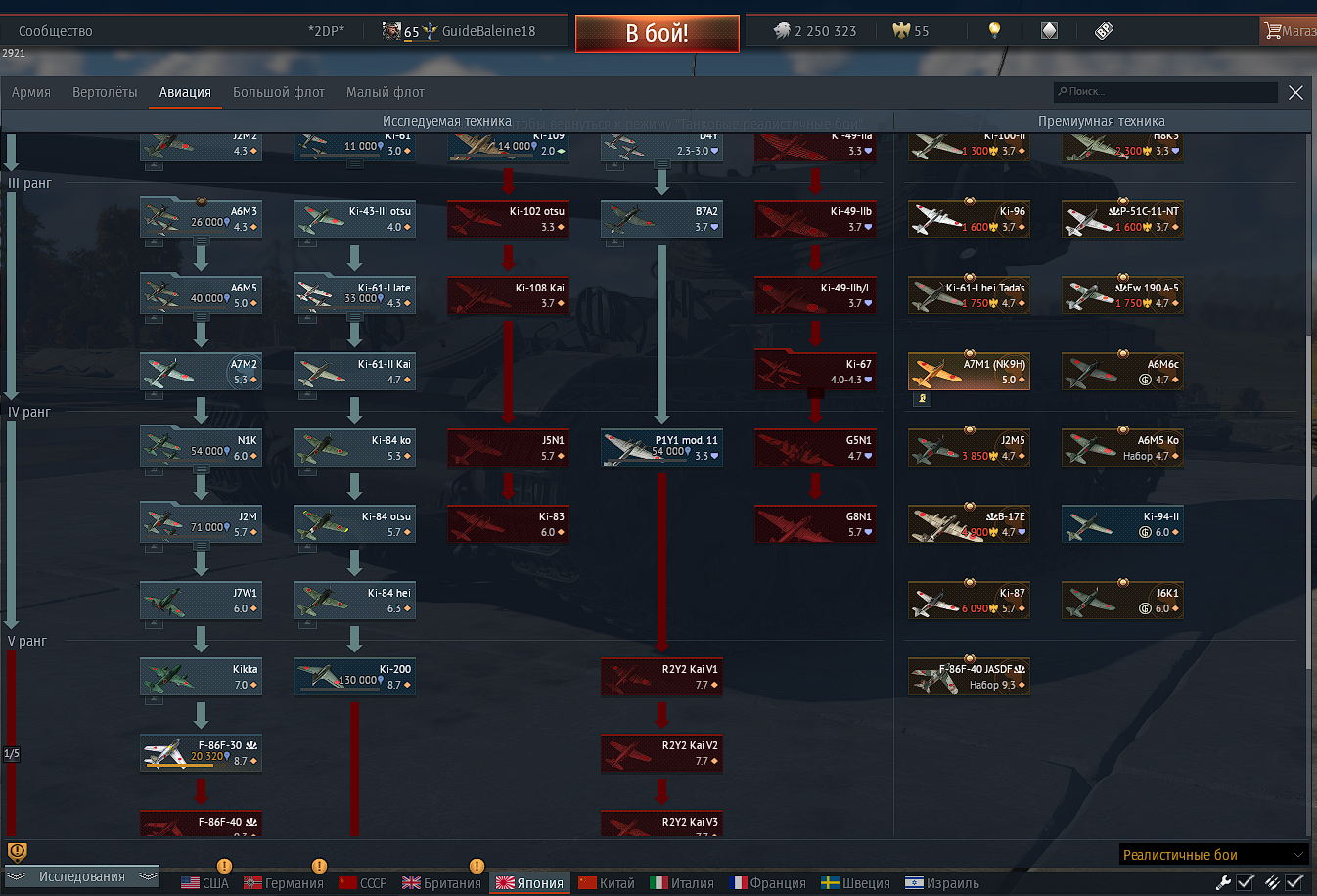Select the locked Ki-67 bomber card

pyautogui.click(x=815, y=371)
